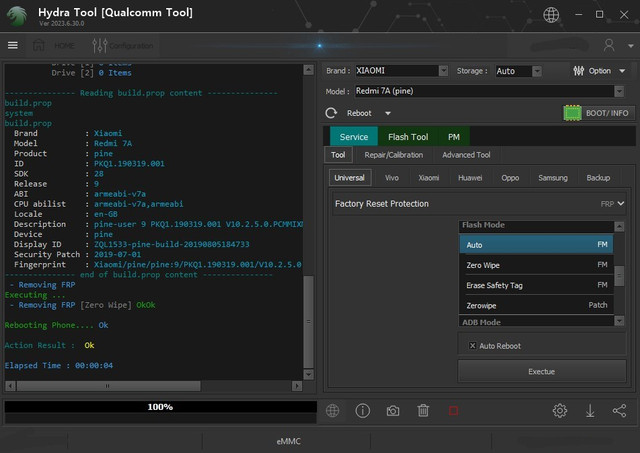Click the eMMC status bar label

pos(288,441)
